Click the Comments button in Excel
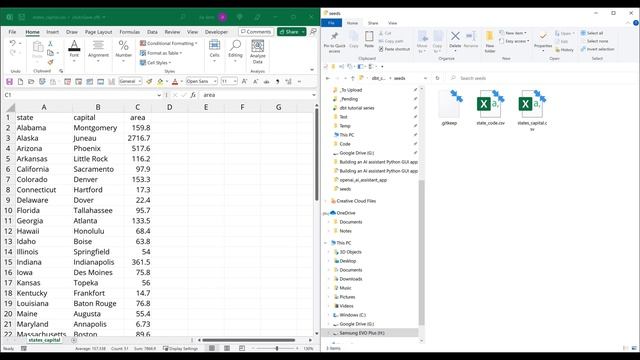 [x=256, y=32]
